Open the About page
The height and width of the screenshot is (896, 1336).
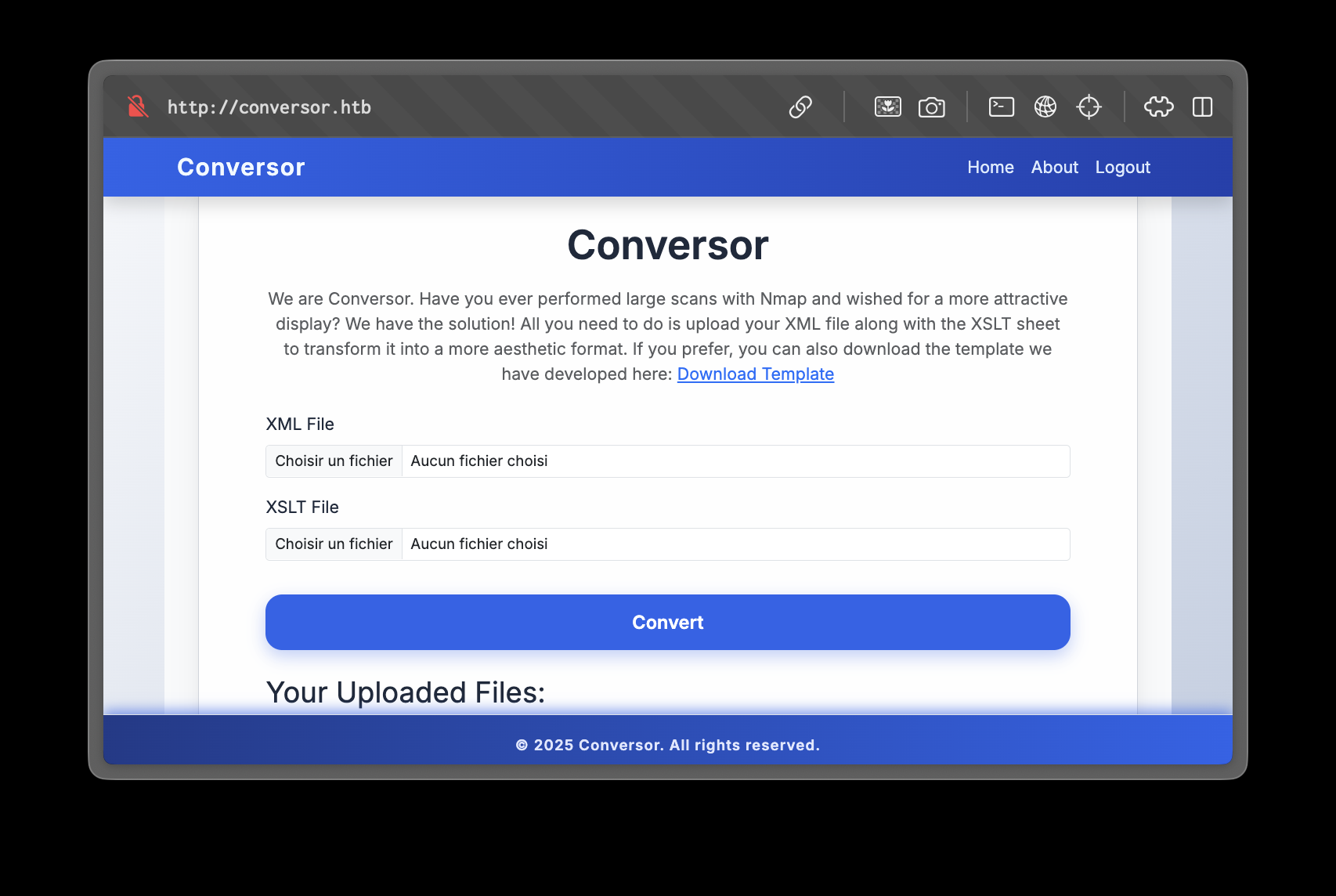[1054, 167]
